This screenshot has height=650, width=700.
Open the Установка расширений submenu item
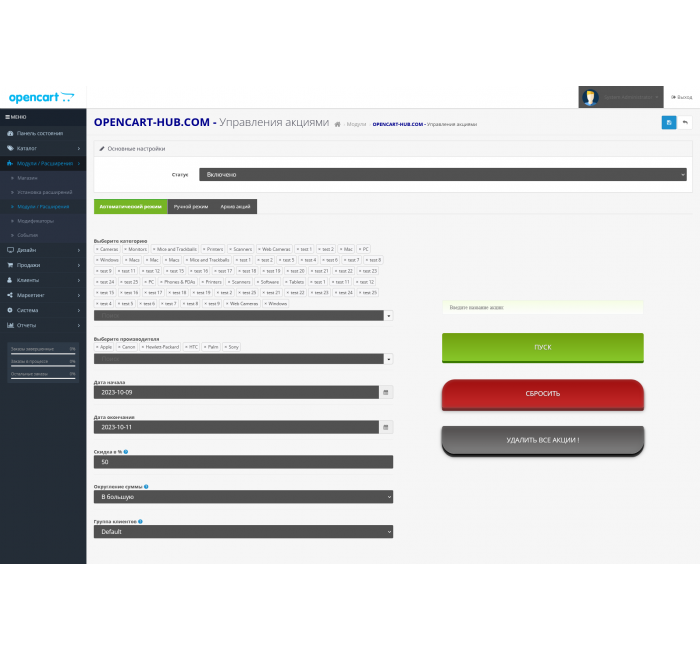pos(45,192)
